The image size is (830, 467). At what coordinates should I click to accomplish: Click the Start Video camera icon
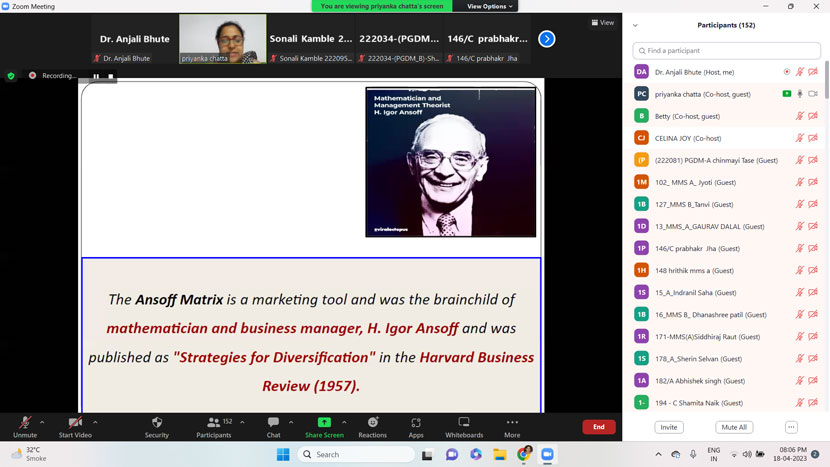tap(75, 423)
